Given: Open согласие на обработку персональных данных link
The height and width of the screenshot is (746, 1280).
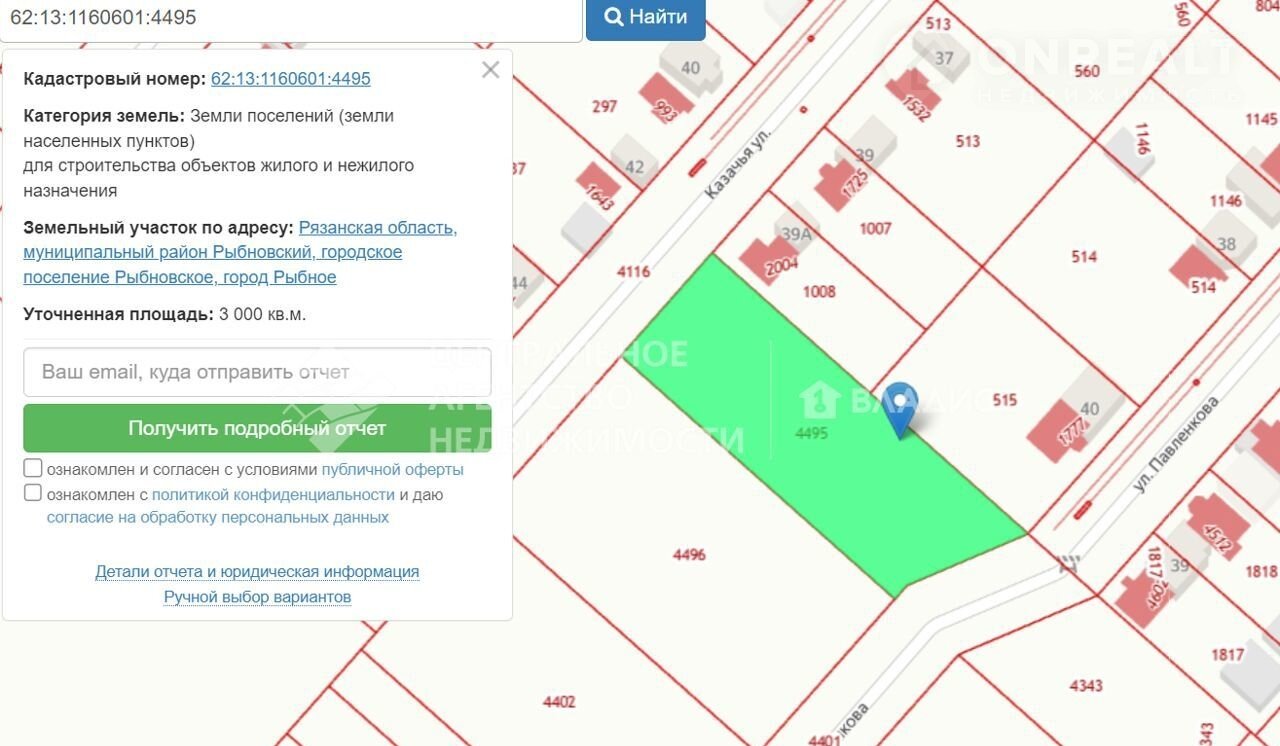Looking at the screenshot, I should (217, 518).
